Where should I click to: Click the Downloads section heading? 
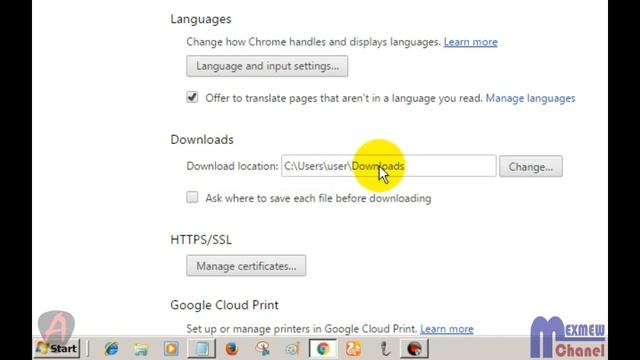pyautogui.click(x=202, y=140)
